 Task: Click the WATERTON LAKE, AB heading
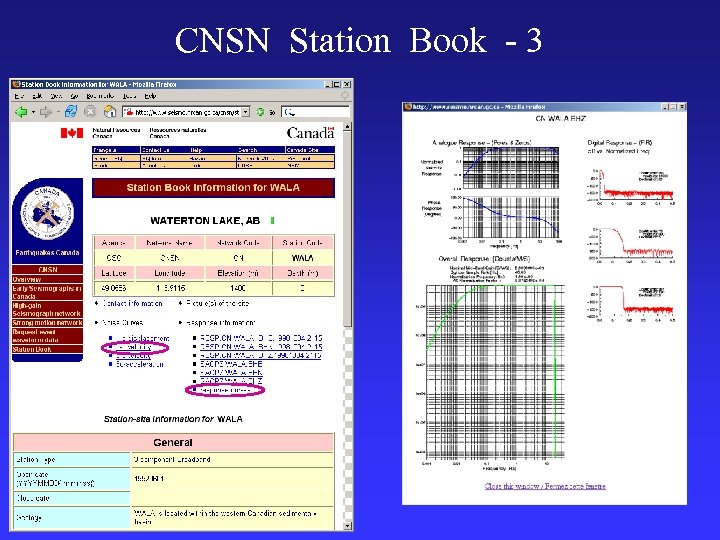coord(205,221)
